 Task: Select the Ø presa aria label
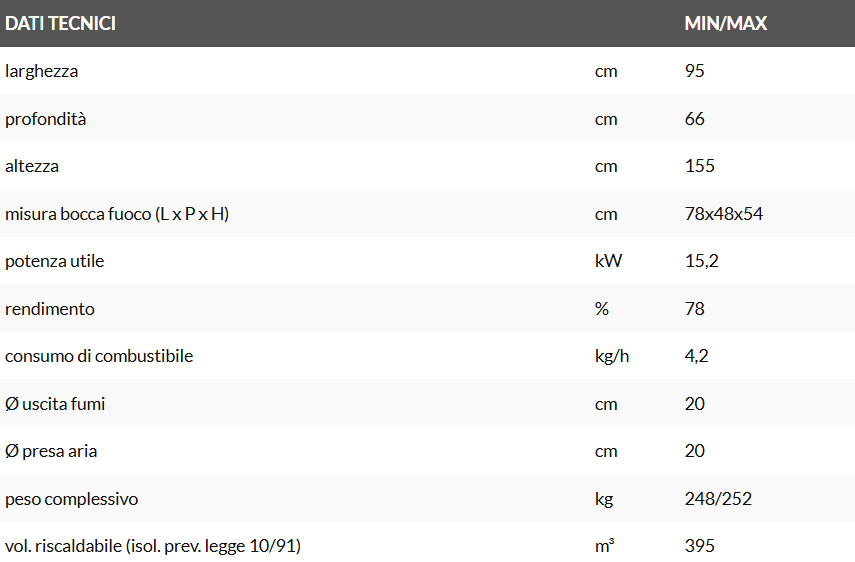coord(51,451)
